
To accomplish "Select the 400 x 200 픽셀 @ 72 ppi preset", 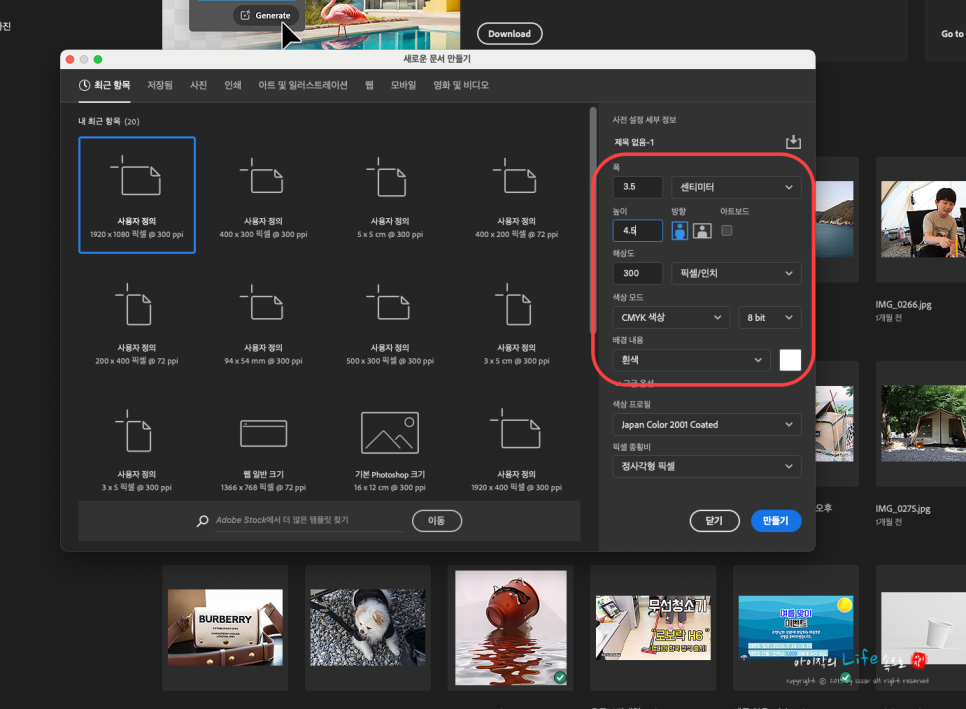I will tap(516, 195).
